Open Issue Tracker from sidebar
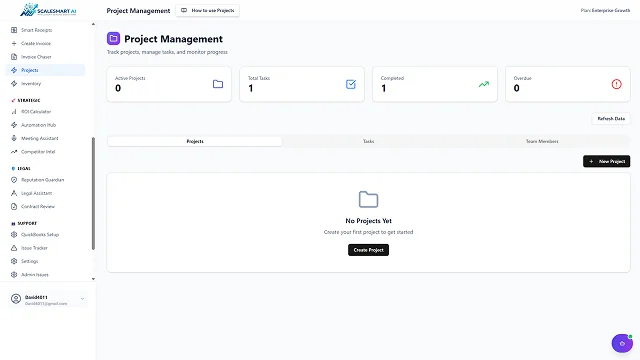The height and width of the screenshot is (360, 640). coord(45,248)
